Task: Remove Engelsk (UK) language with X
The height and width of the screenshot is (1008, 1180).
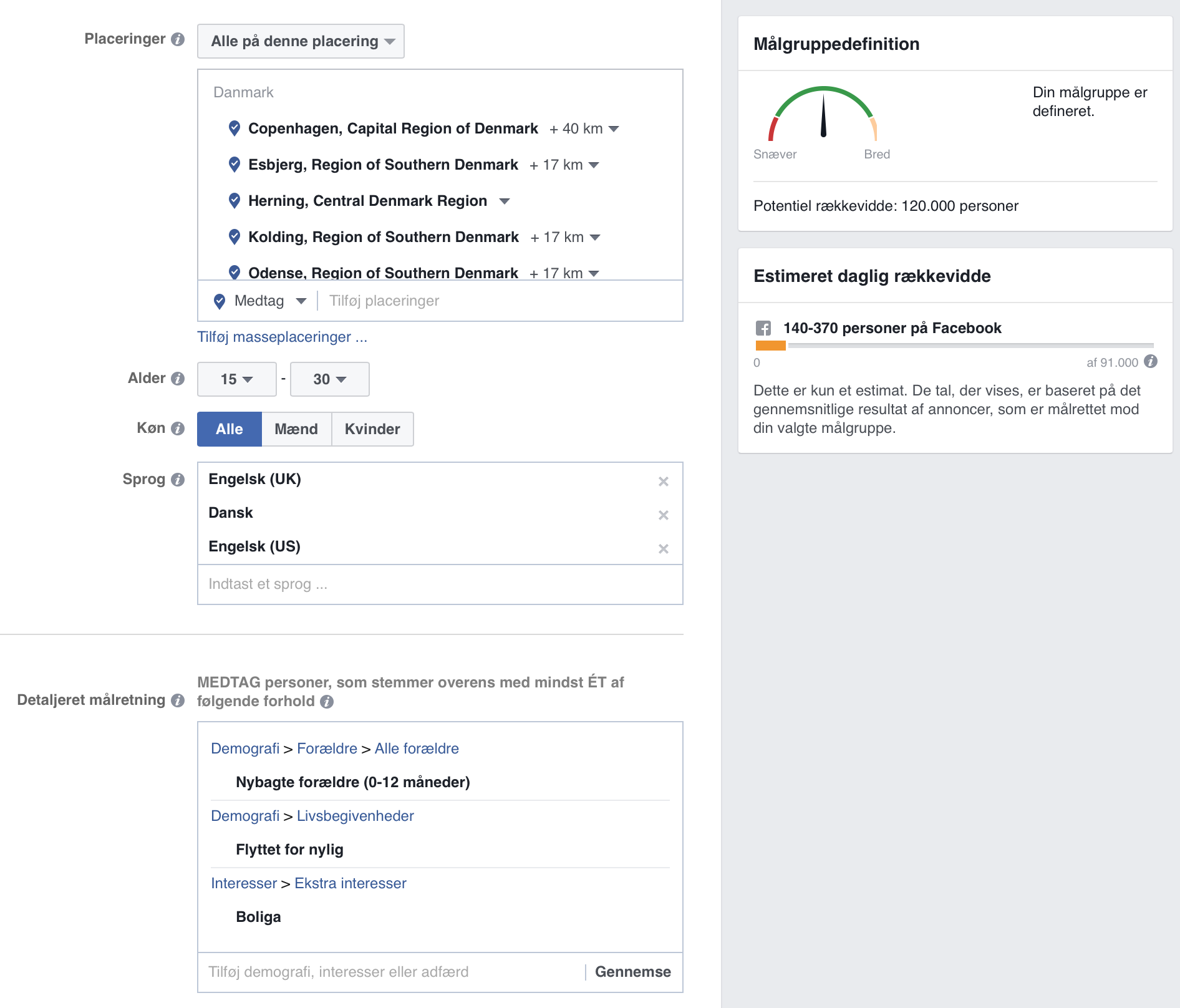Action: [663, 482]
